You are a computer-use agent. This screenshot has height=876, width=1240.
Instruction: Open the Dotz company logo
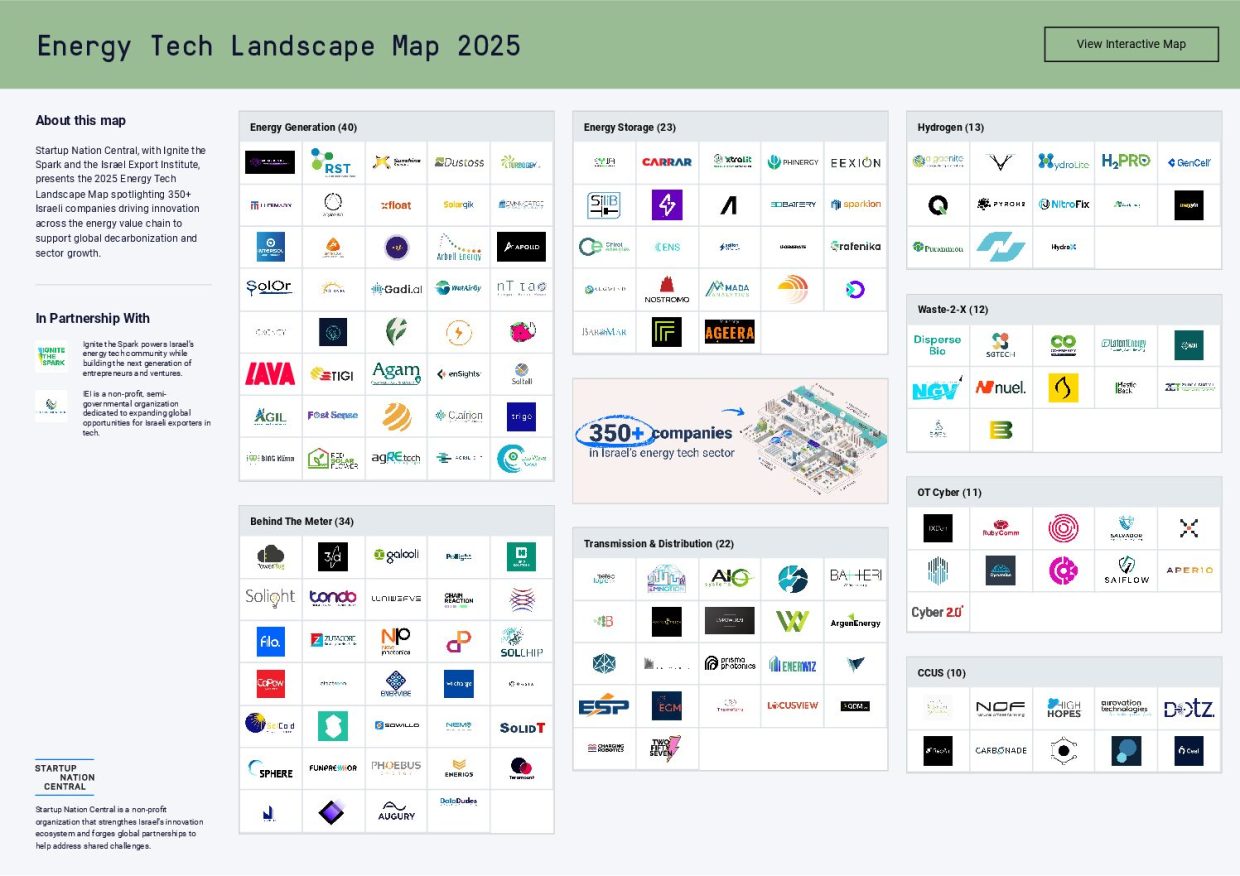coord(1189,708)
